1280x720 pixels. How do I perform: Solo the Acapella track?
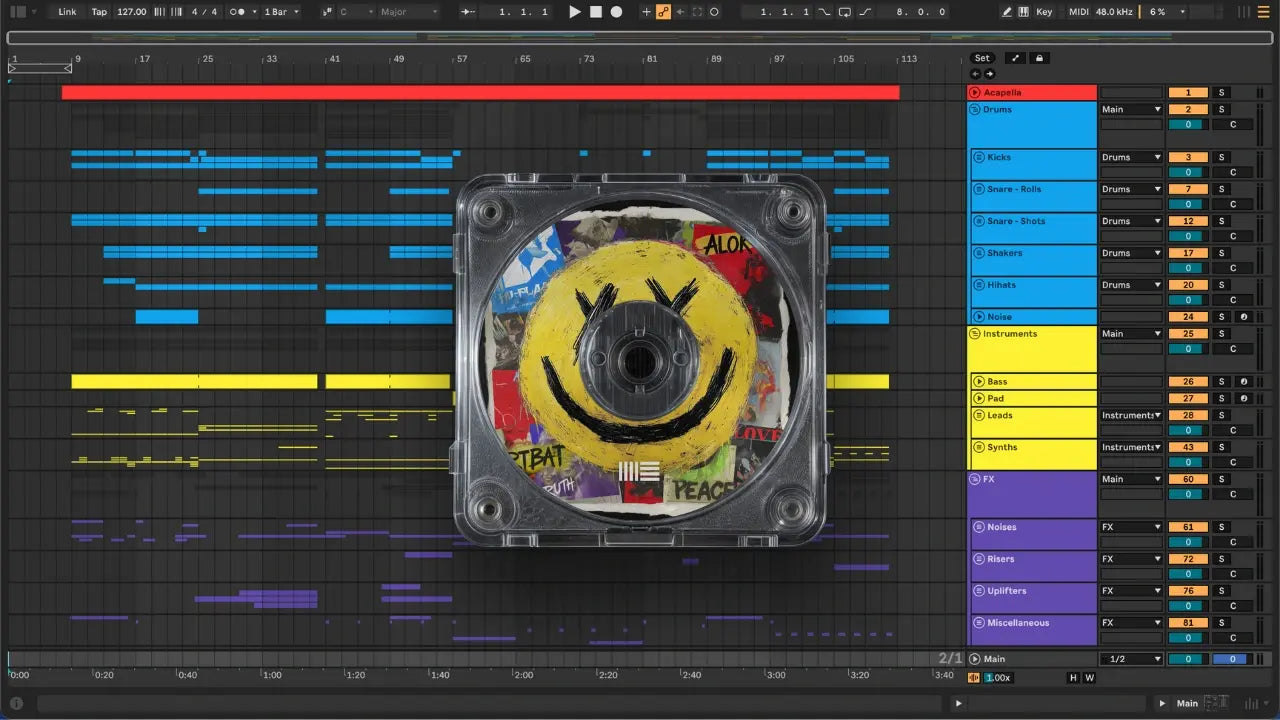click(x=1220, y=92)
